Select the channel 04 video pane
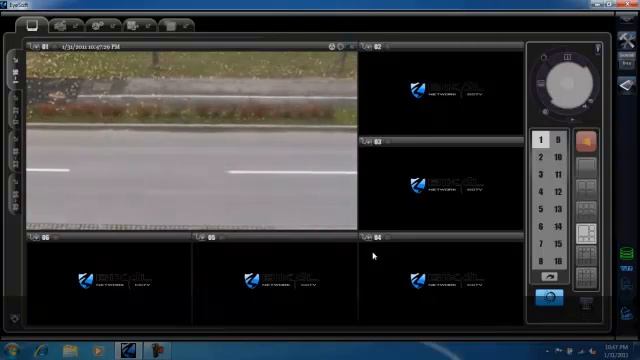Screen dimensions: 640x360 (x=441, y=283)
